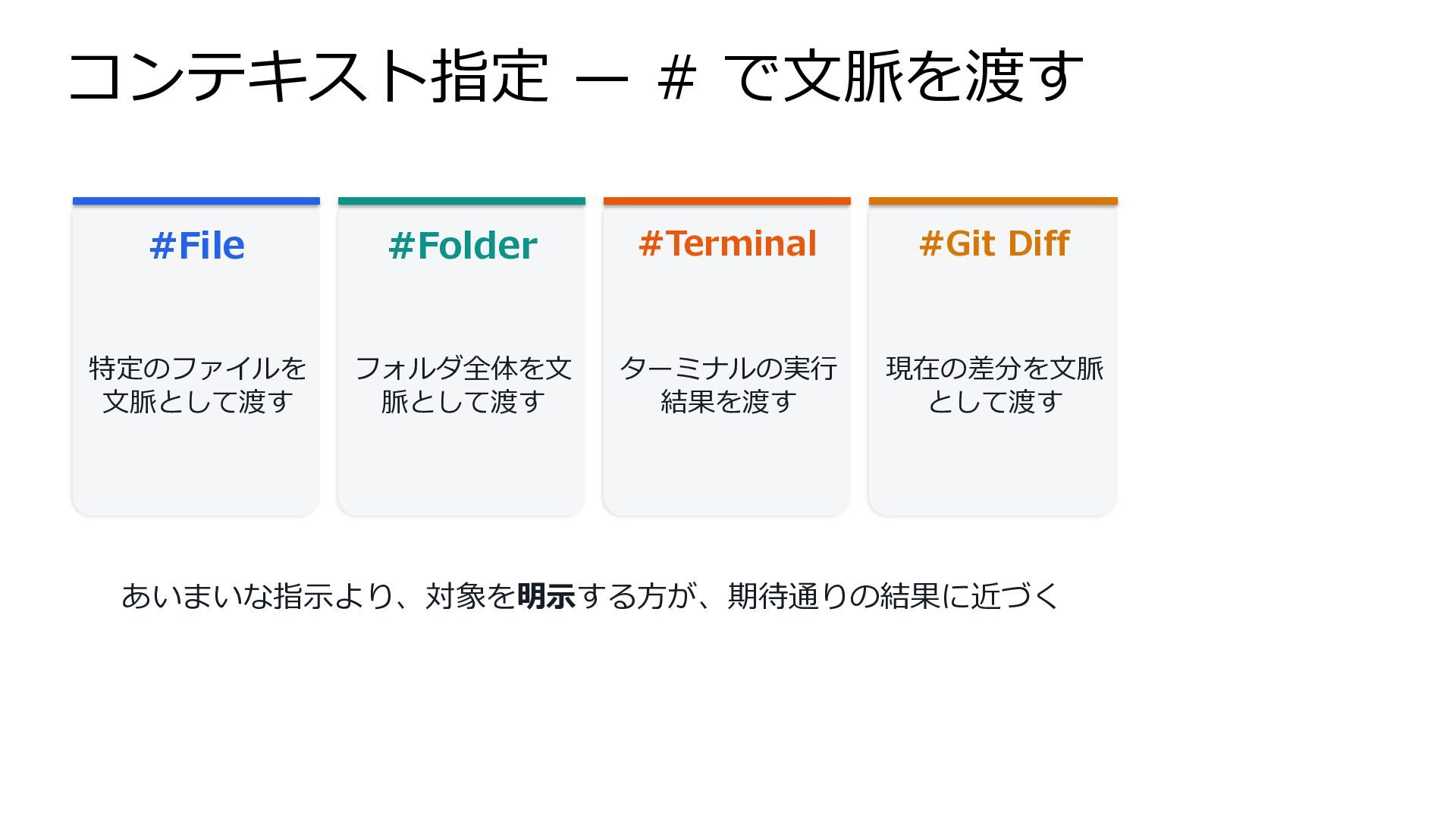This screenshot has height=819, width=1456.
Task: Click the text フォルダ全体を文脈として渡す
Action: [463, 384]
